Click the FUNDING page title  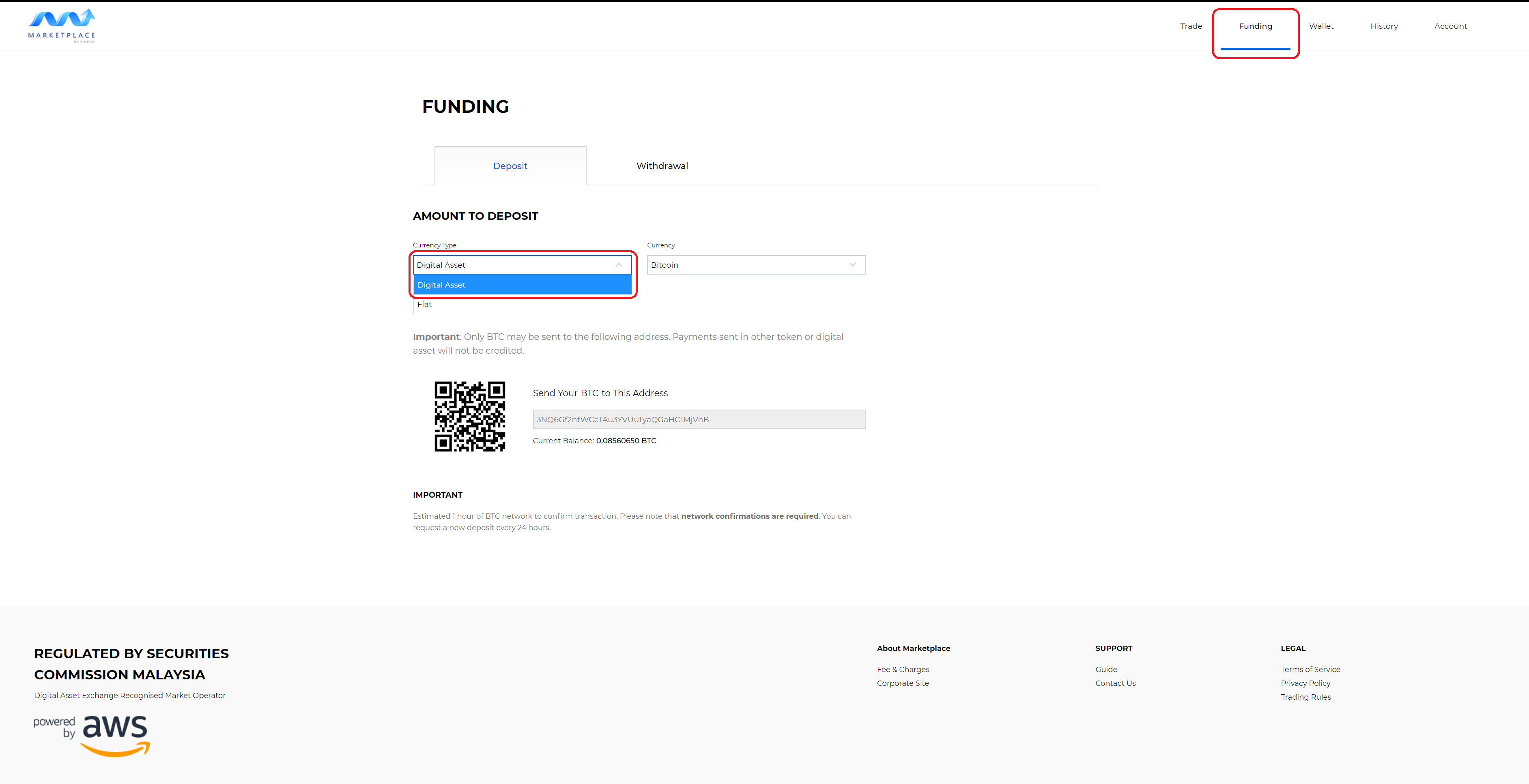[x=465, y=106]
